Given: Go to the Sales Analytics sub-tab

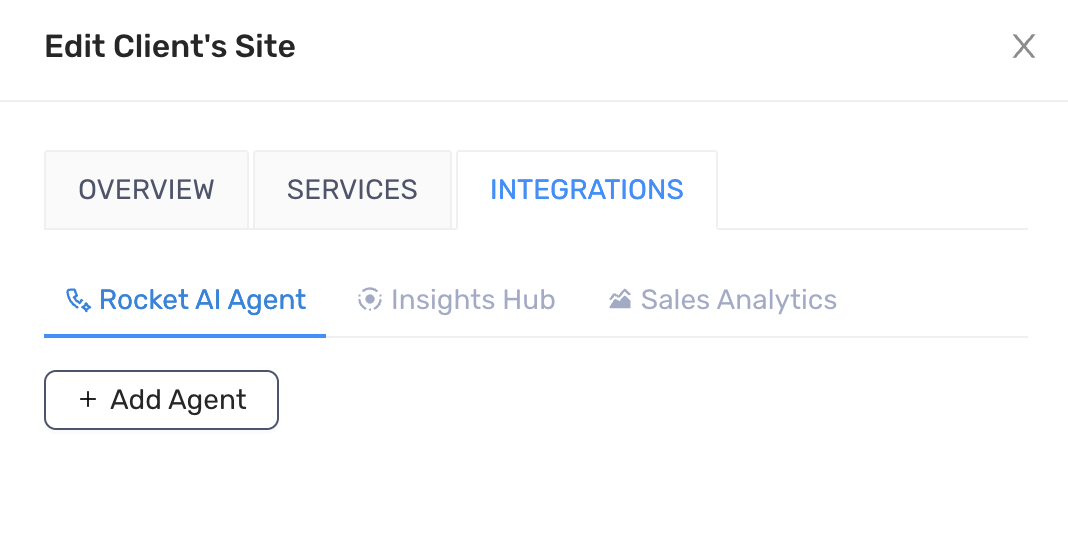Looking at the screenshot, I should click(x=738, y=300).
